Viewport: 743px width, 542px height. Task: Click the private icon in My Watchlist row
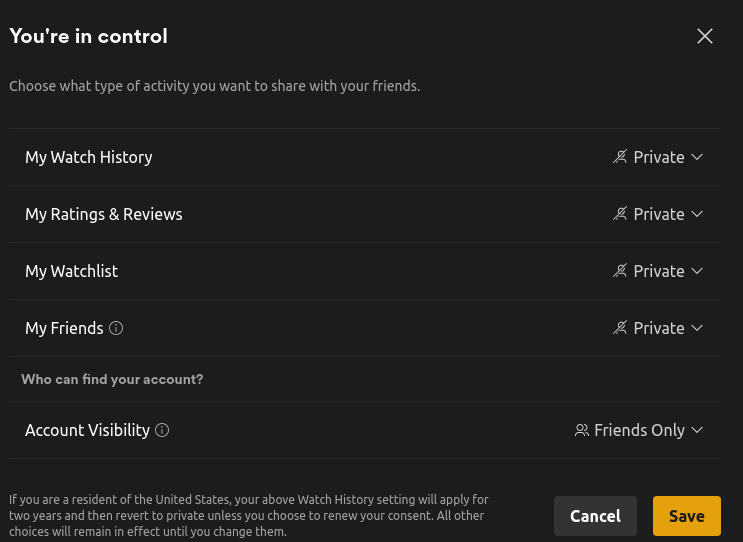pos(620,271)
